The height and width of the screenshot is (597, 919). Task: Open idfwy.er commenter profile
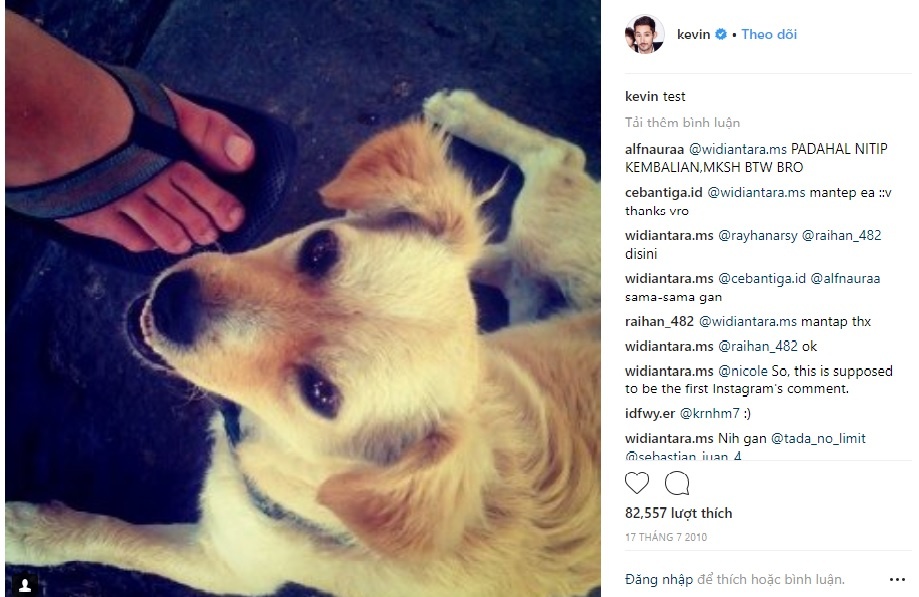pyautogui.click(x=650, y=414)
